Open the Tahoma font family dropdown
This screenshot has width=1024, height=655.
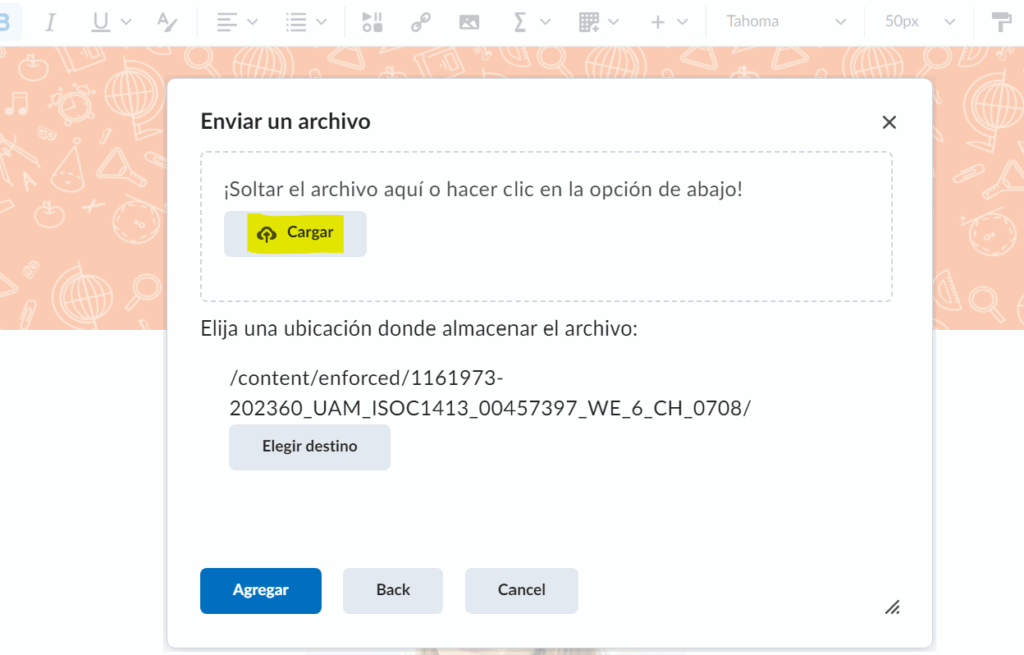pos(785,22)
